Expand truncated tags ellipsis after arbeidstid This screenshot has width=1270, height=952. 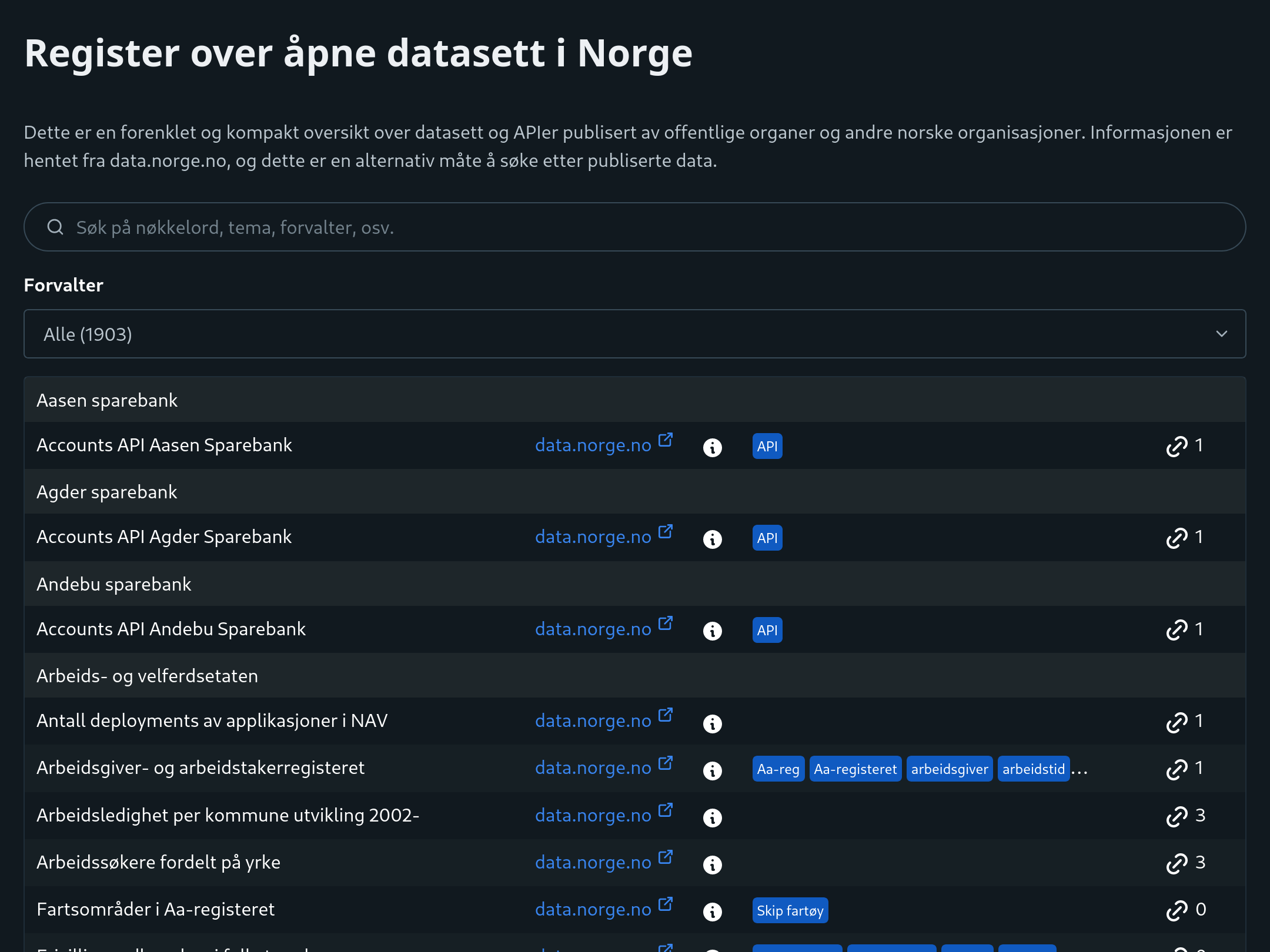pyautogui.click(x=1079, y=770)
